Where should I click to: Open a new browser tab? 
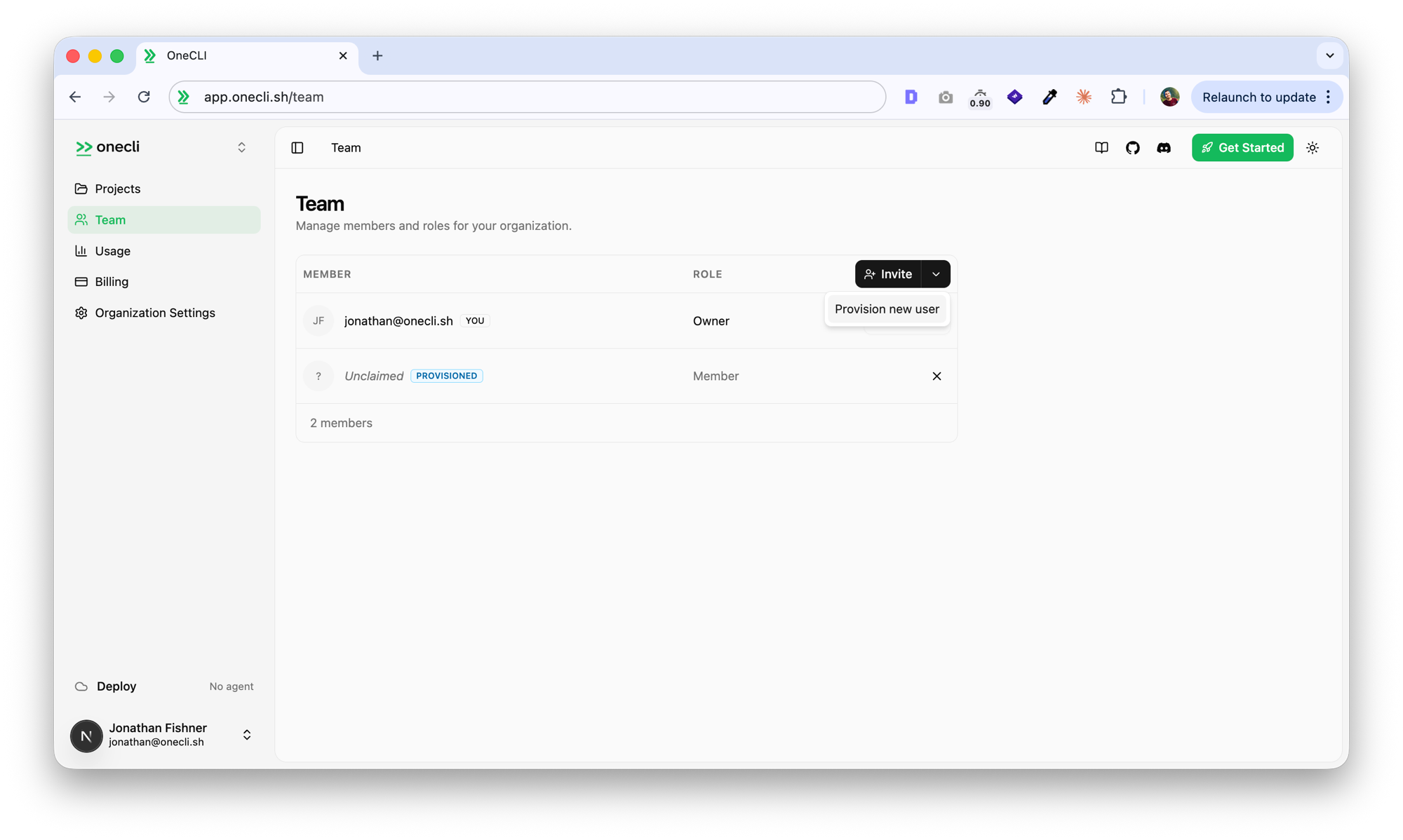tap(377, 55)
